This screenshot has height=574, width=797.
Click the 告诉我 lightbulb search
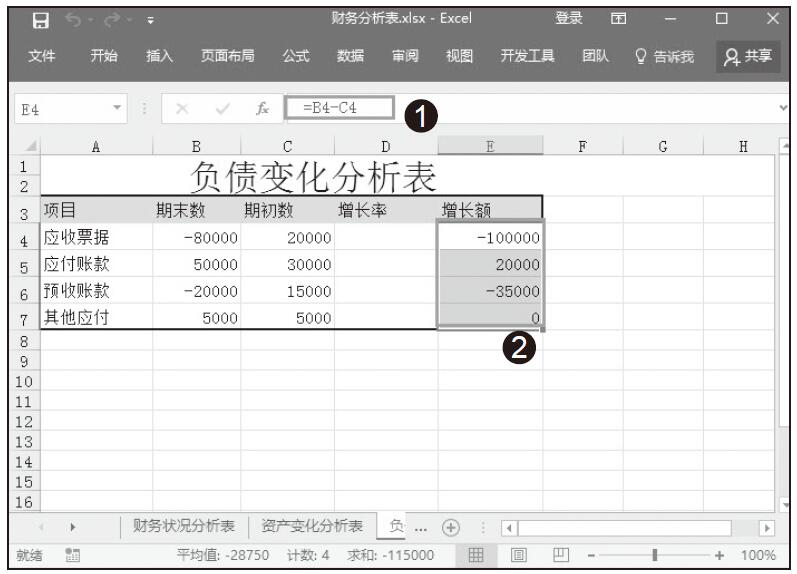(664, 57)
